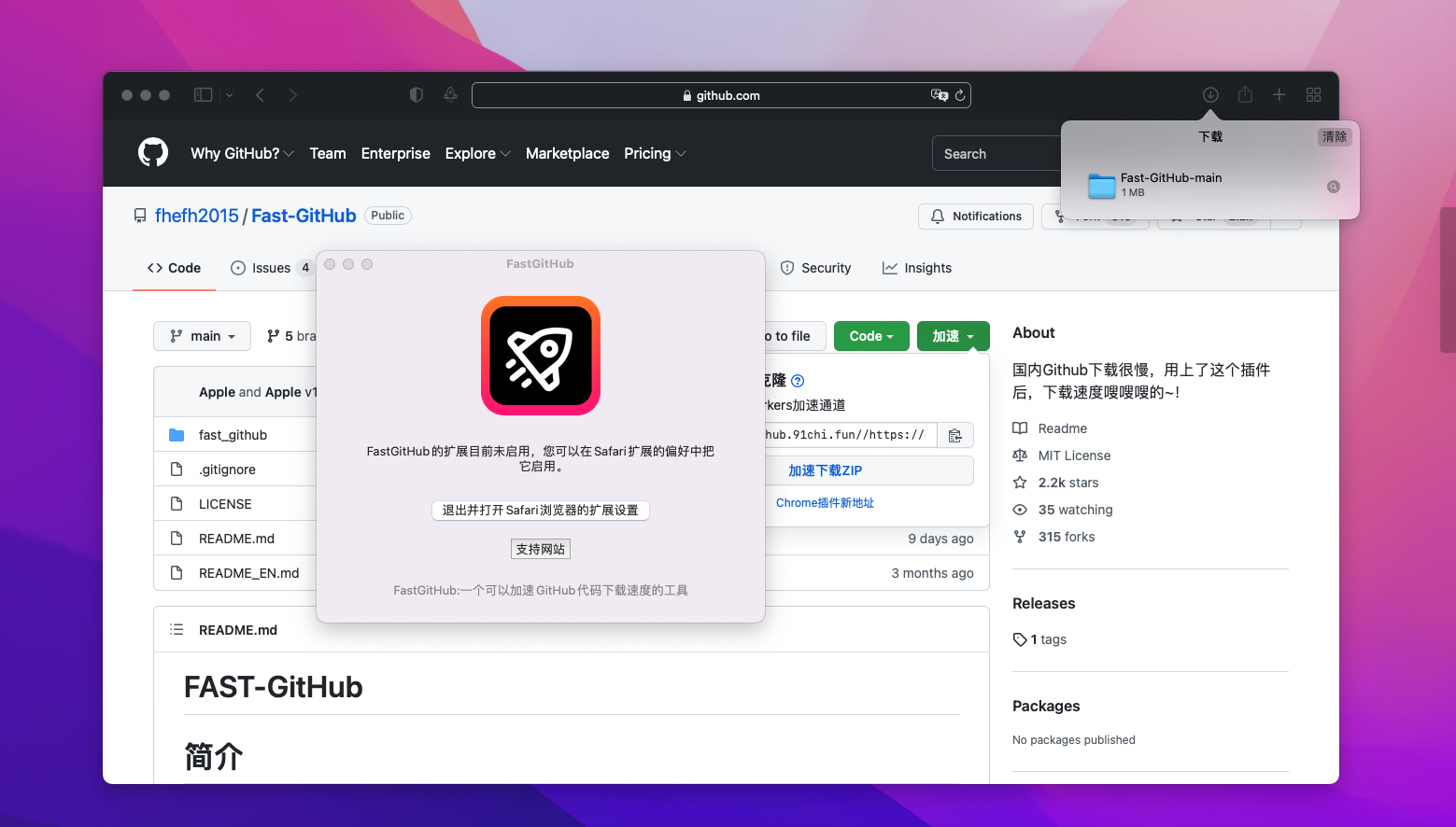Open the fhefh2015 owner link
1456x827 pixels.
pos(197,216)
